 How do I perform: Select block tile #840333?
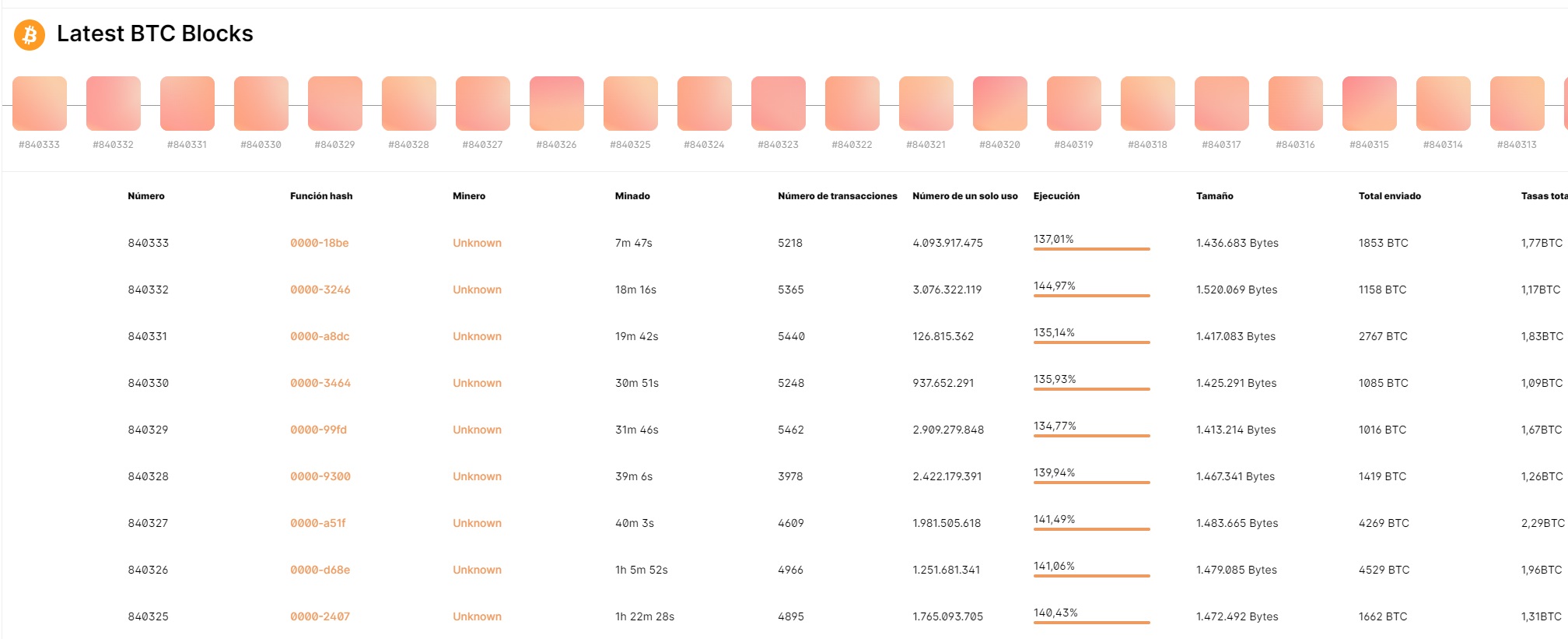pyautogui.click(x=40, y=104)
